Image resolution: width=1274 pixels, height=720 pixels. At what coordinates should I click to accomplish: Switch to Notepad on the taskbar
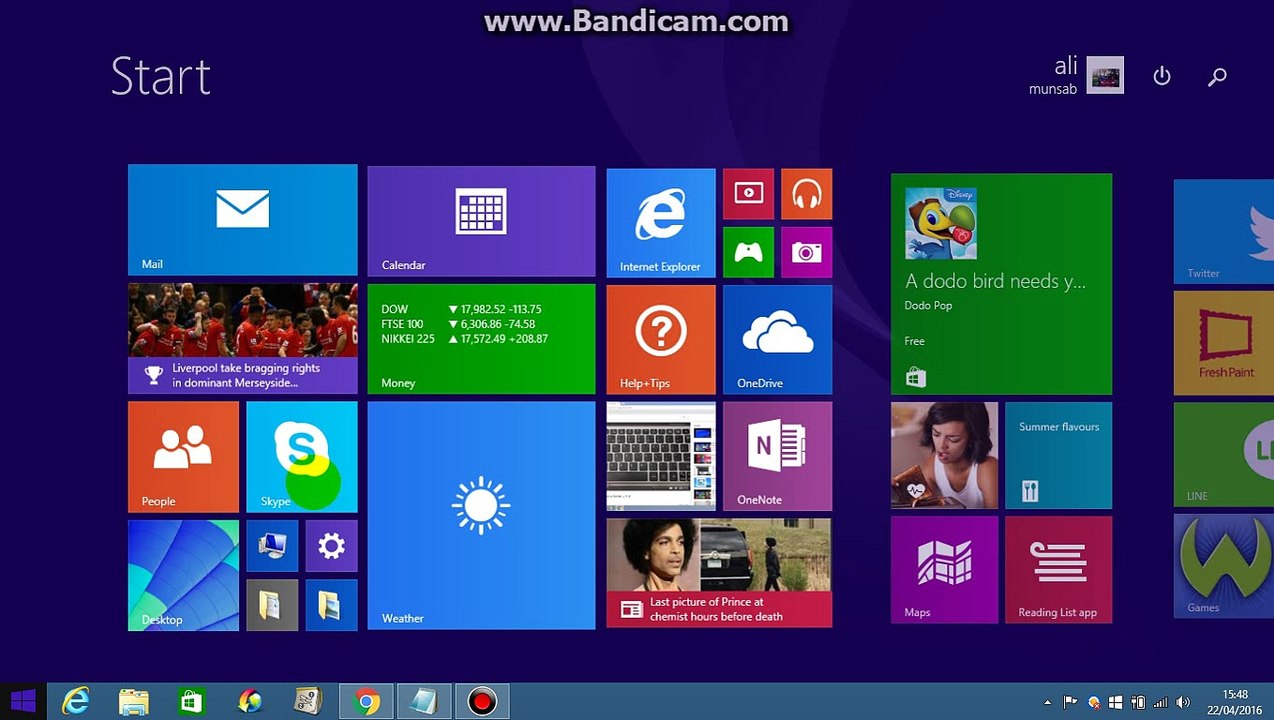coord(424,702)
